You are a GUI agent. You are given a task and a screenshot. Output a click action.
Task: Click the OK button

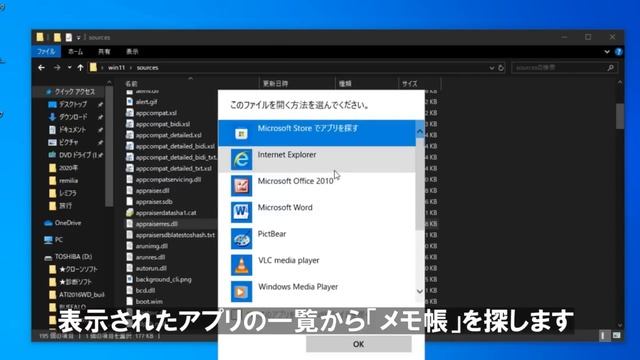click(358, 344)
